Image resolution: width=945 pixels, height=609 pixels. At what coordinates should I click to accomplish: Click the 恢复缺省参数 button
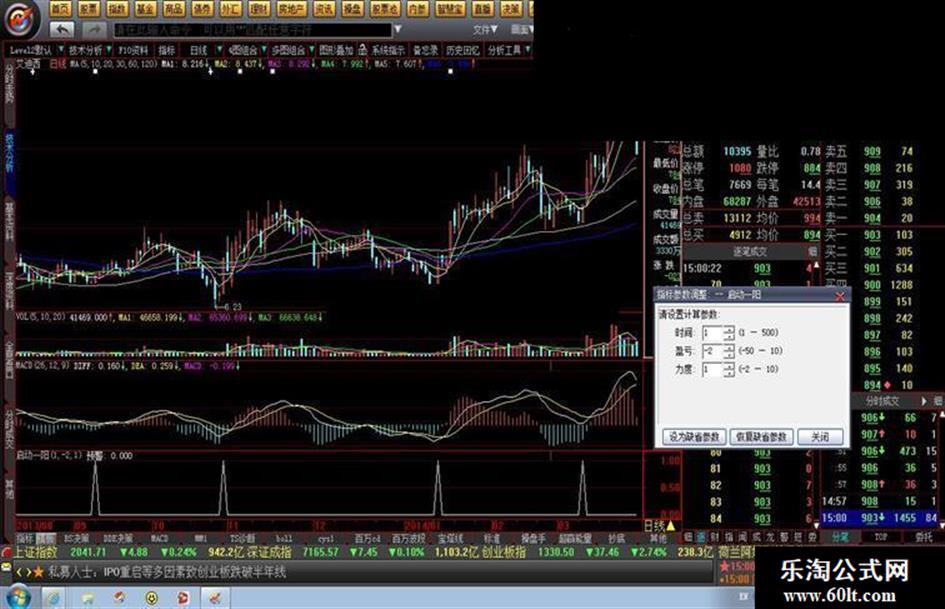pyautogui.click(x=760, y=437)
